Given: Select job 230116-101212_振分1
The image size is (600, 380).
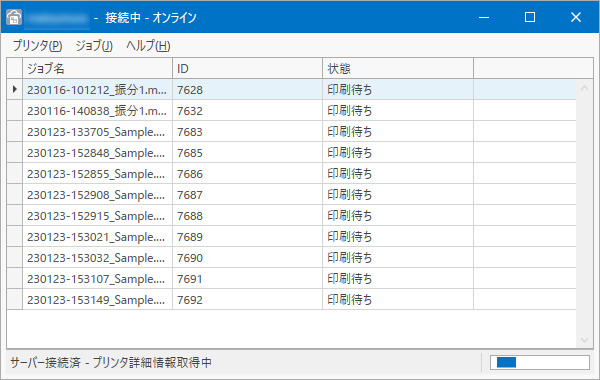Looking at the screenshot, I should tap(98, 90).
